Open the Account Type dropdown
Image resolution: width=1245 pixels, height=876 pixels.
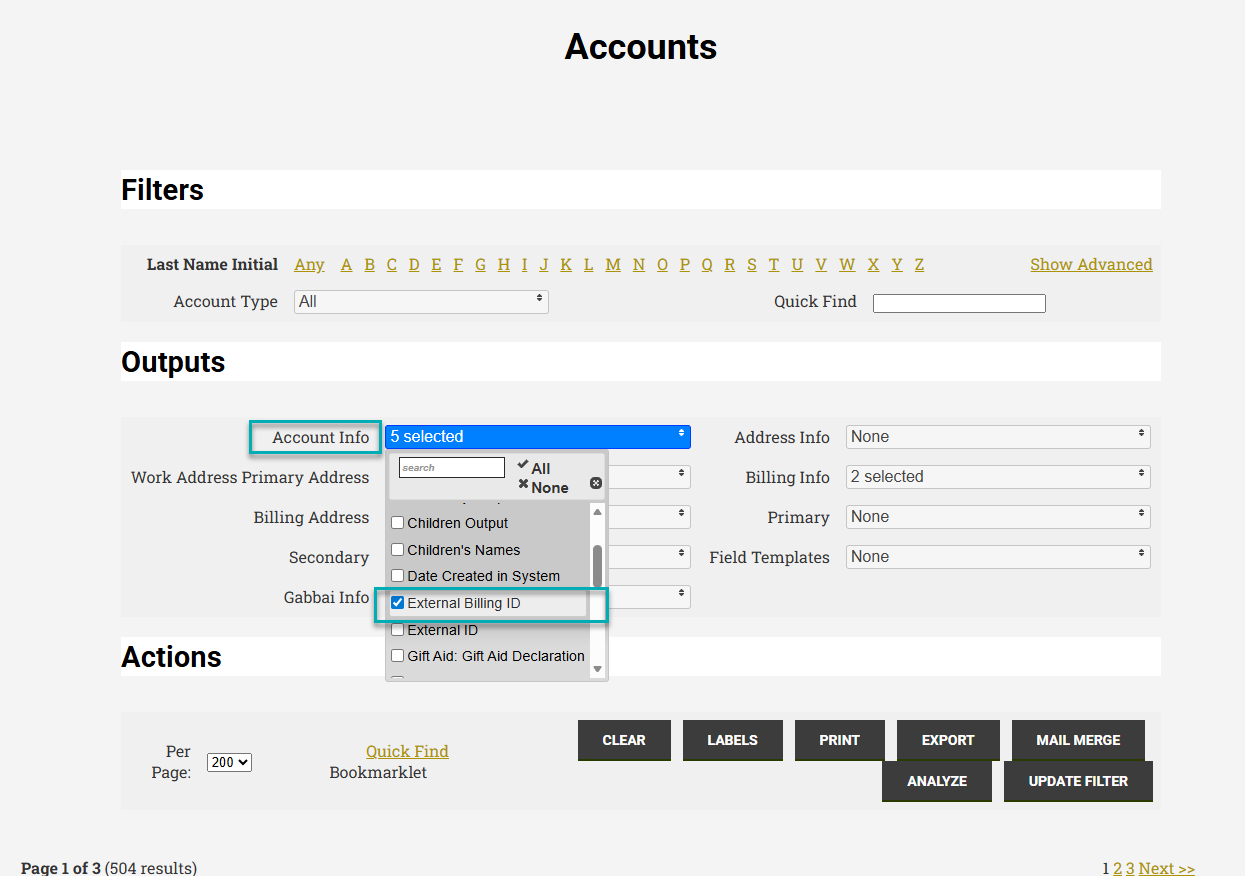tap(421, 301)
